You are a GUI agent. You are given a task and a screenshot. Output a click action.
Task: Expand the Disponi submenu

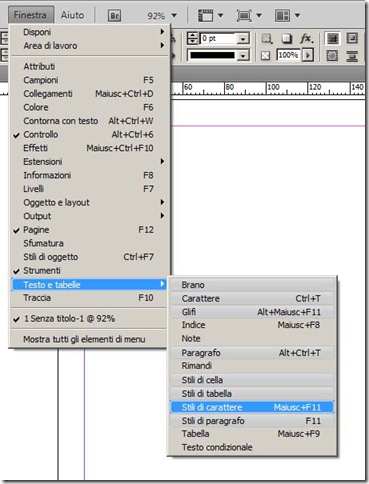pos(89,32)
